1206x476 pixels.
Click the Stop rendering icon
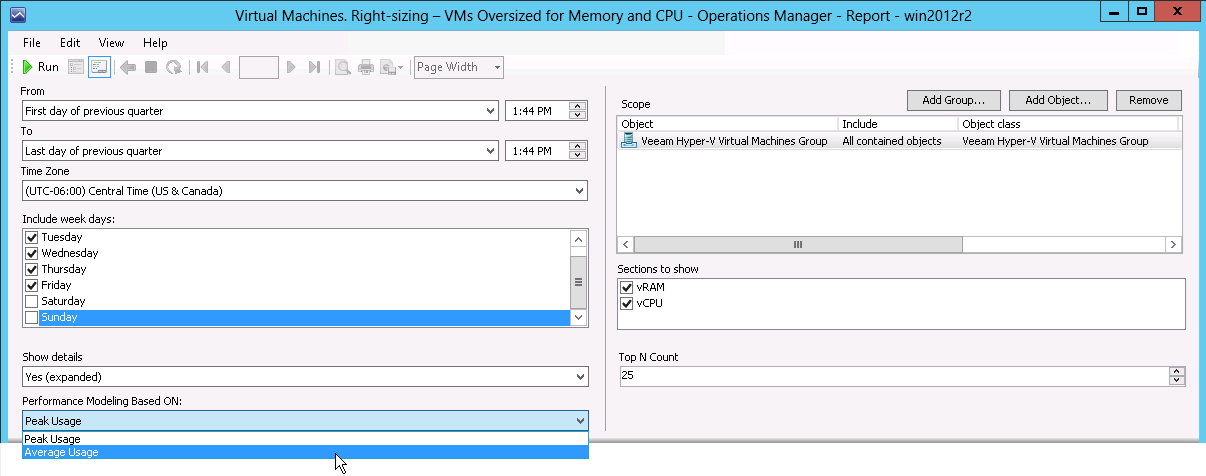(151, 67)
